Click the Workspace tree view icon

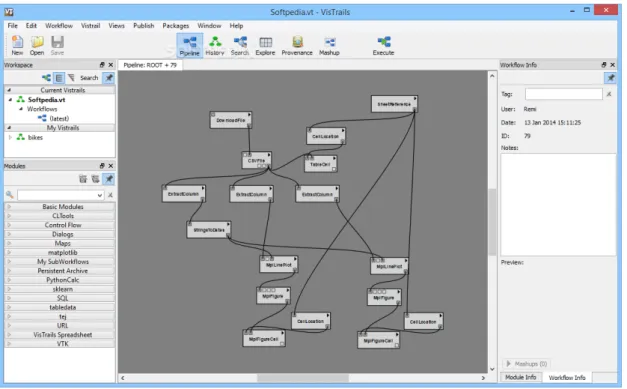[x=46, y=78]
